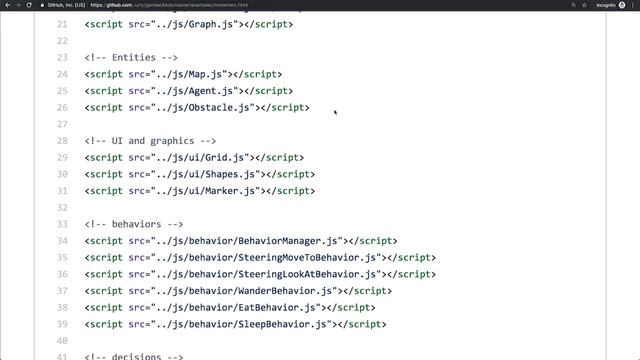
Task: Reload the page with refresh icon
Action: [29, 5]
